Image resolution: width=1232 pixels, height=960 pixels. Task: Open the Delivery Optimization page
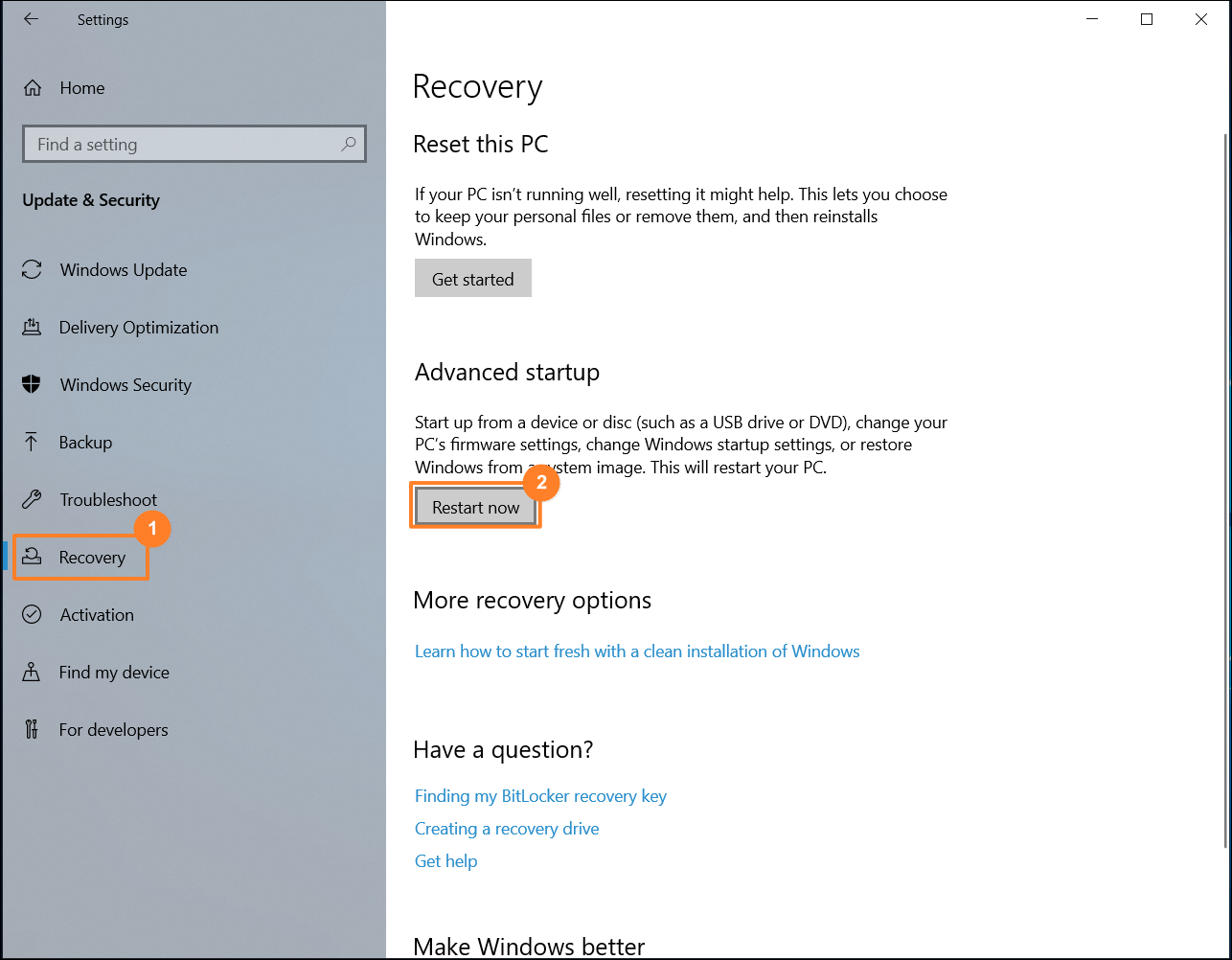[x=139, y=328]
